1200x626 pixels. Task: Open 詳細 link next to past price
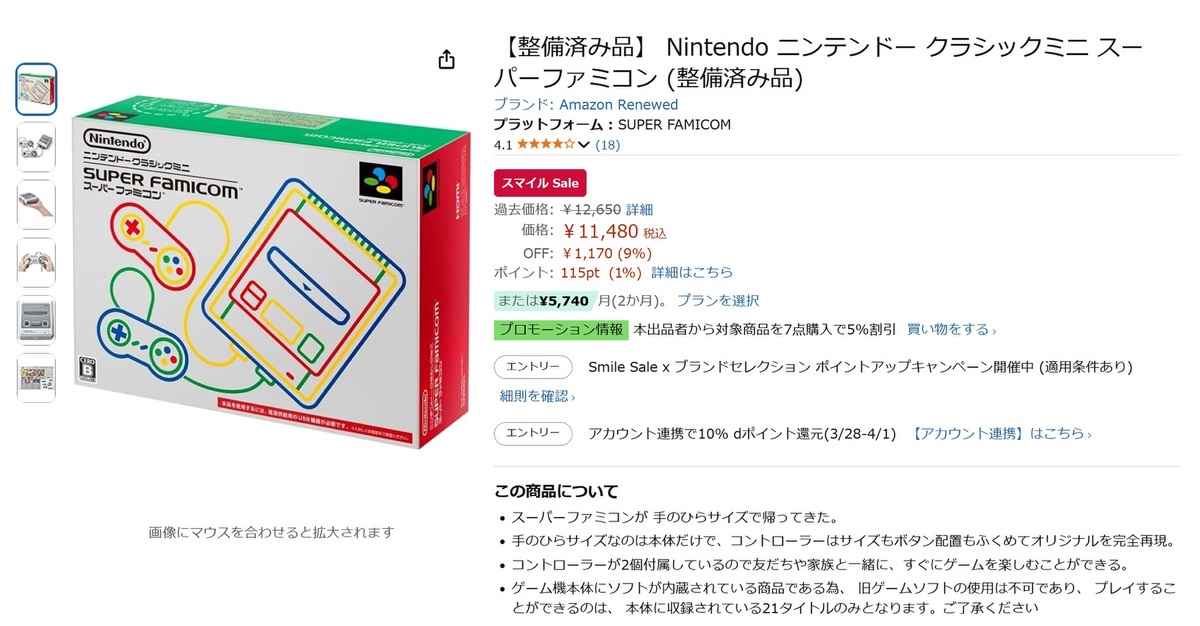(x=639, y=210)
